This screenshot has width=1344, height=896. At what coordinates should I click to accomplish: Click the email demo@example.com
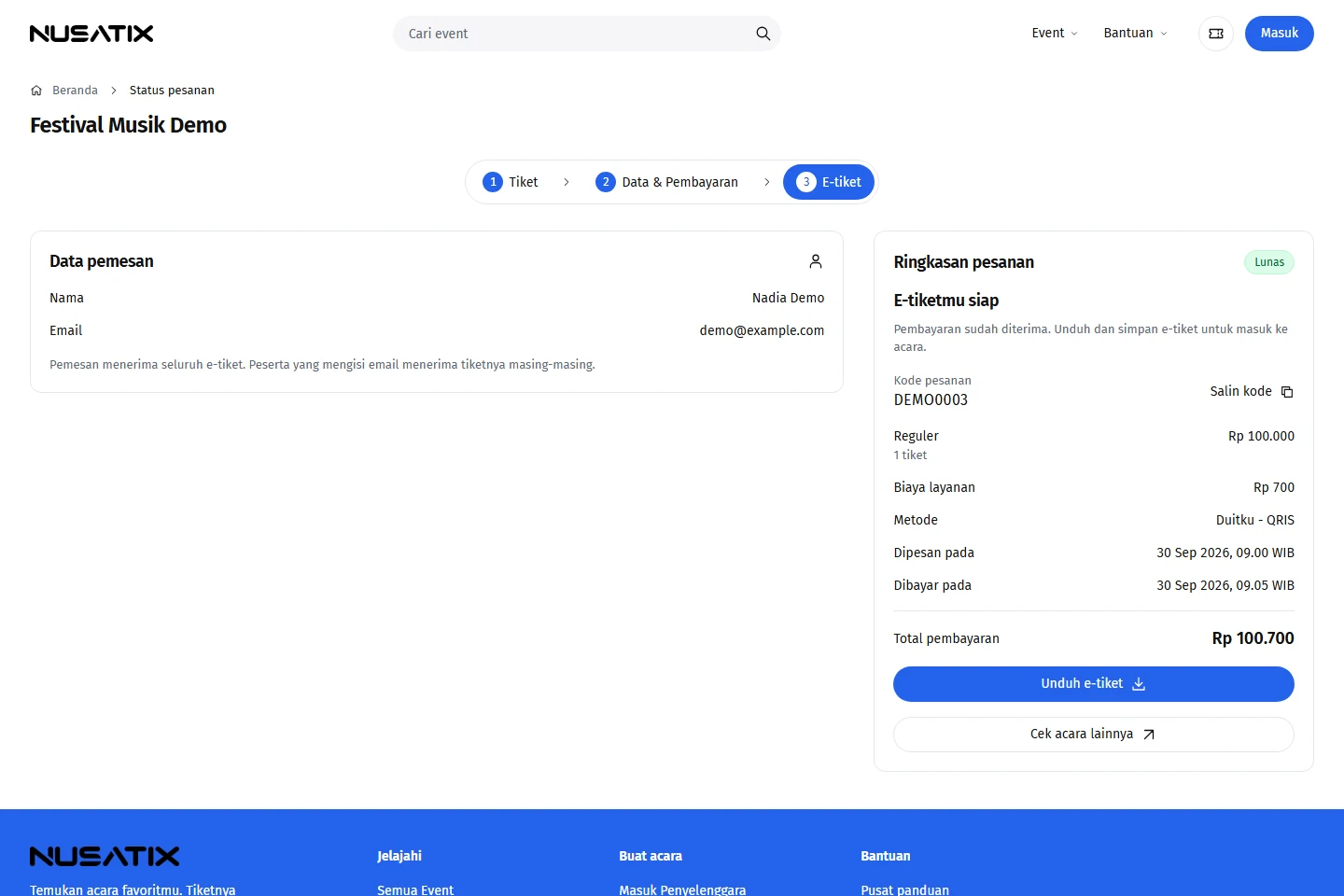pos(762,330)
